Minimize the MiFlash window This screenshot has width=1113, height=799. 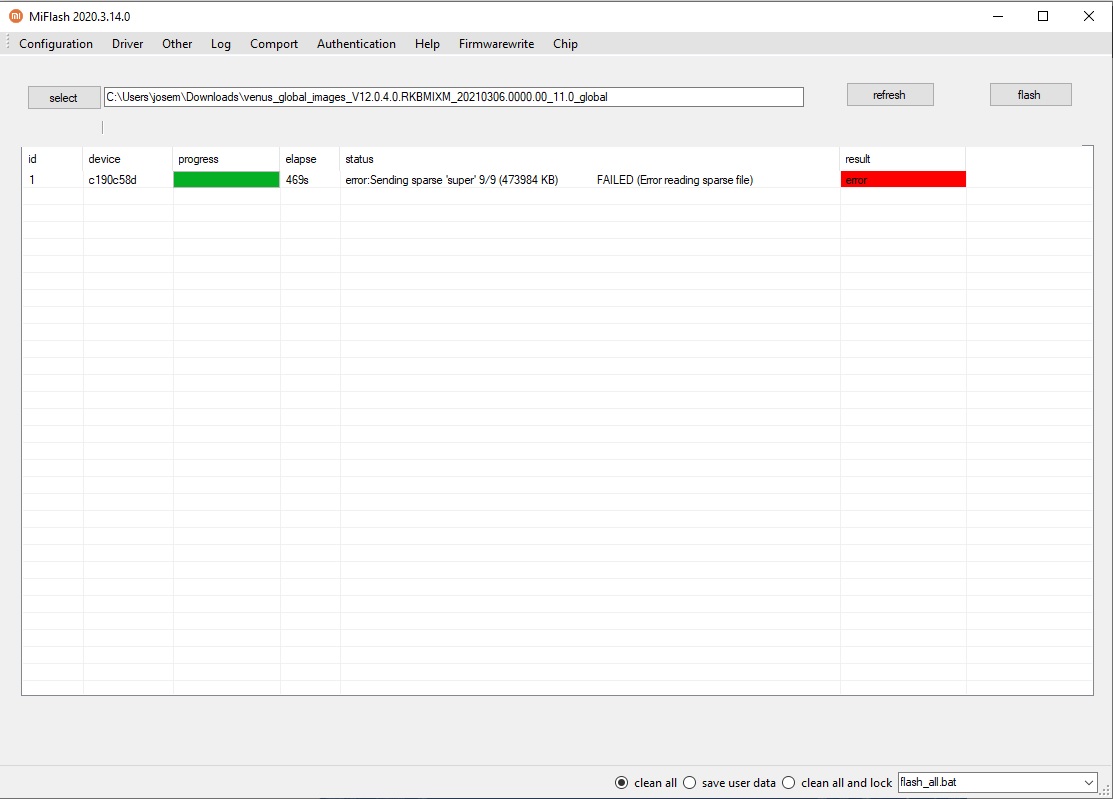click(998, 16)
